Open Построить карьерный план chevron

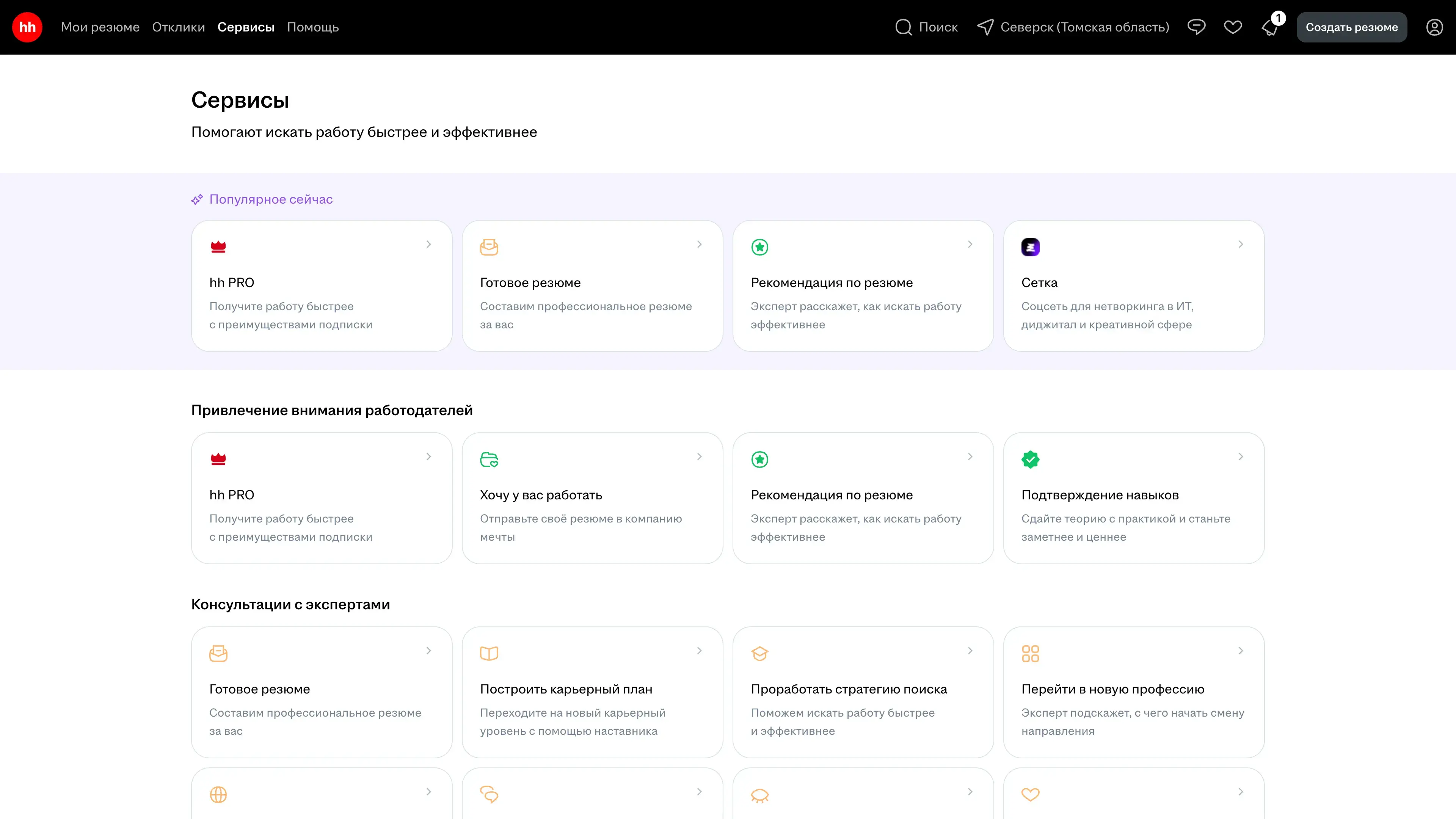click(699, 651)
